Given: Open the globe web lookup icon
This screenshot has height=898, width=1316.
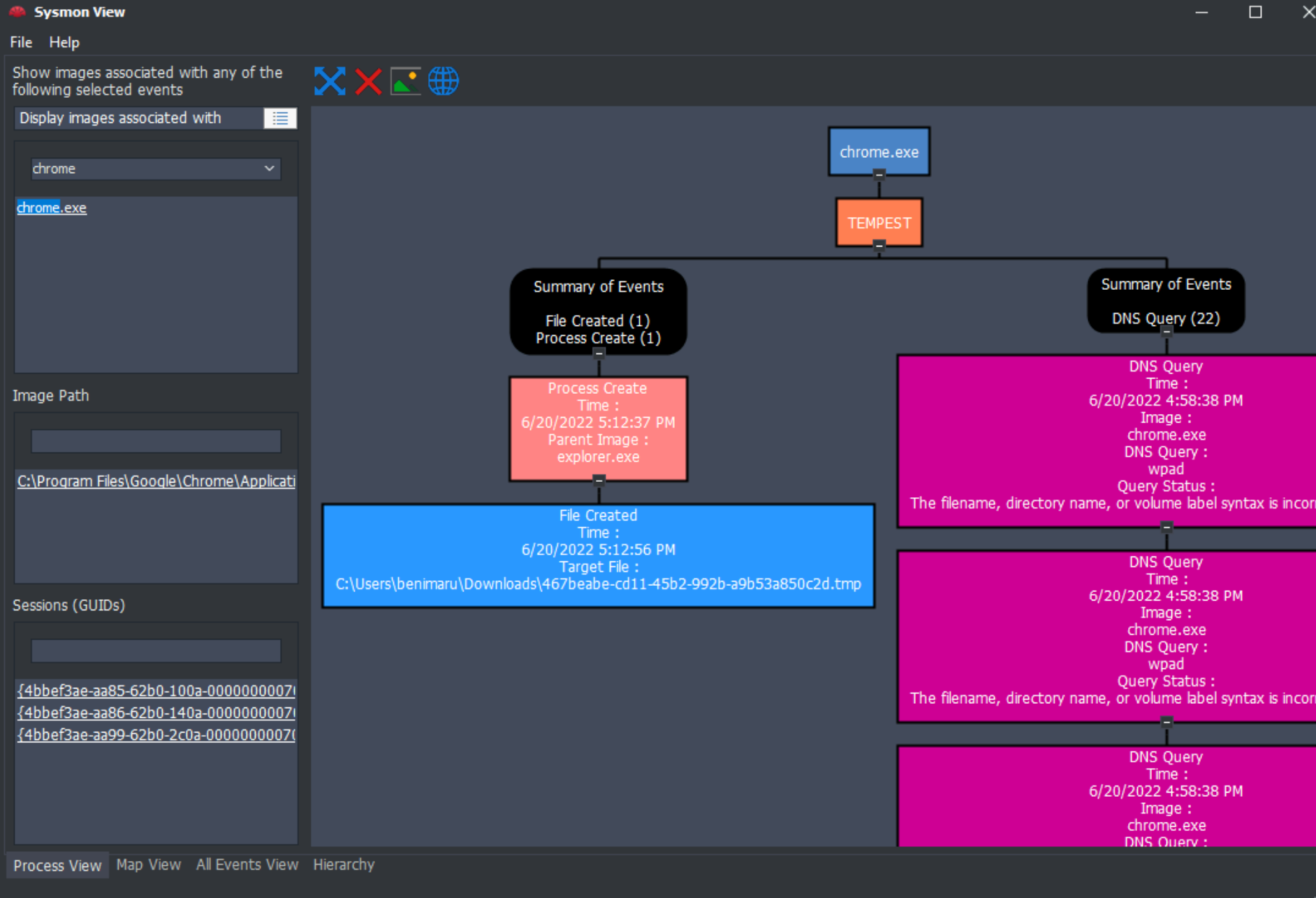Looking at the screenshot, I should click(x=443, y=81).
